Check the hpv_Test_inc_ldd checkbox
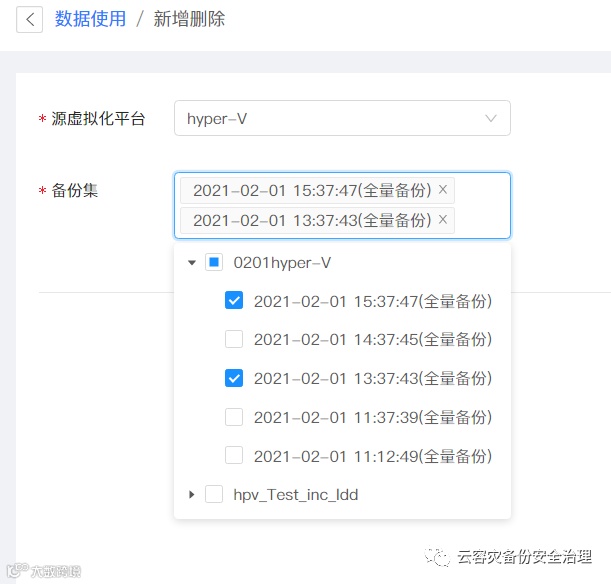The width and height of the screenshot is (611, 584). 214,494
